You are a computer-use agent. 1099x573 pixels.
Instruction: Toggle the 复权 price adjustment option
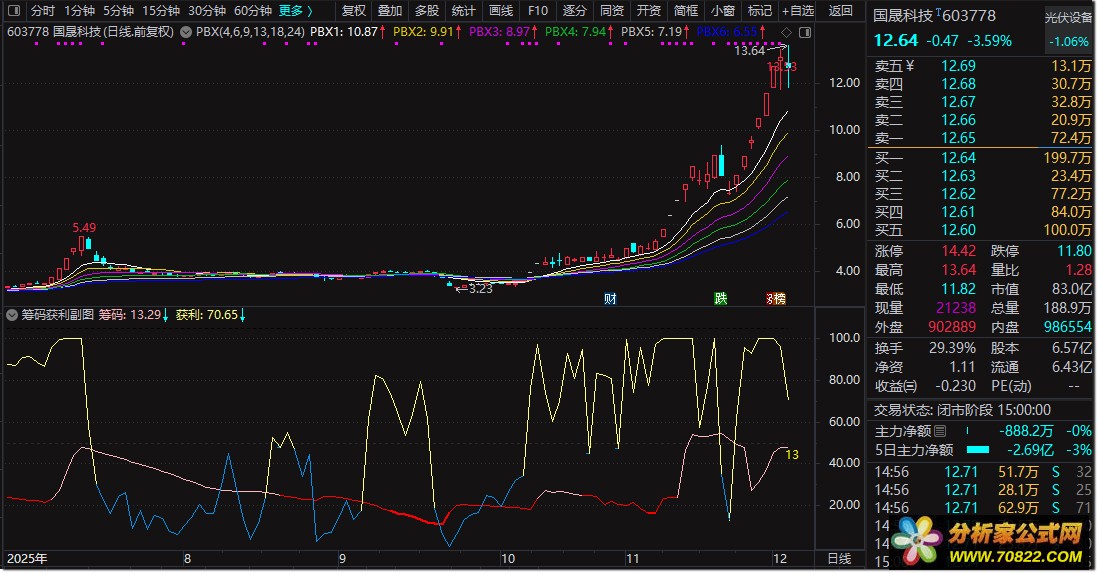point(354,11)
